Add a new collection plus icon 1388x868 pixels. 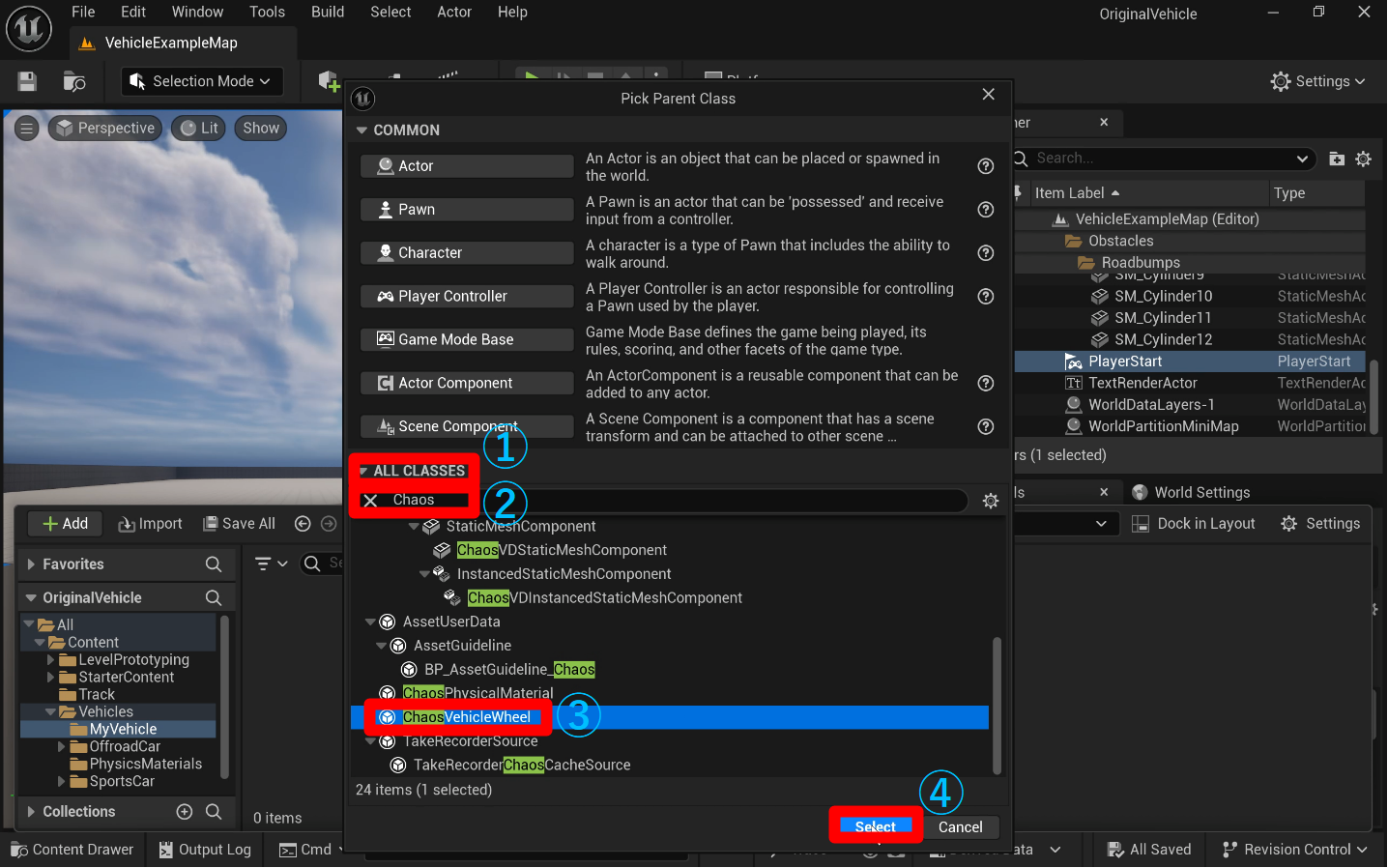[185, 812]
